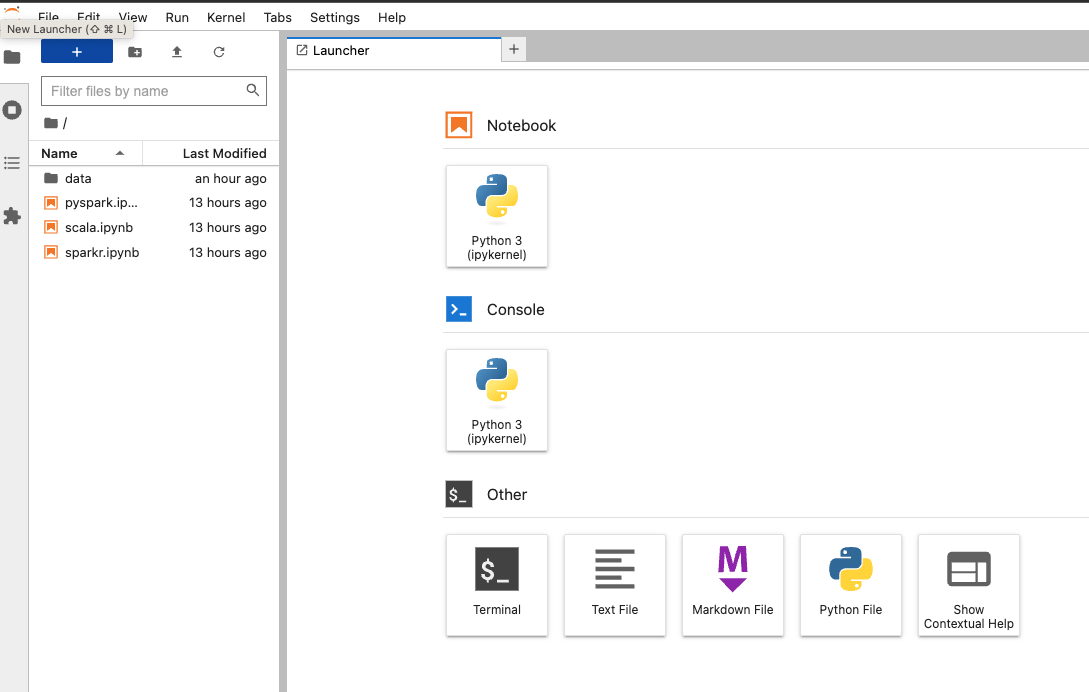Click the File Browser folder sidebar icon
The height and width of the screenshot is (692, 1089).
[13, 57]
